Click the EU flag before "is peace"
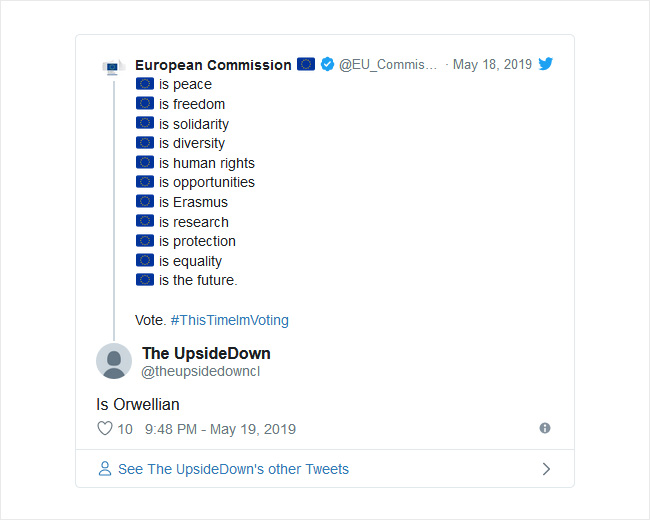Screen dimensions: 650x520 pos(145,83)
